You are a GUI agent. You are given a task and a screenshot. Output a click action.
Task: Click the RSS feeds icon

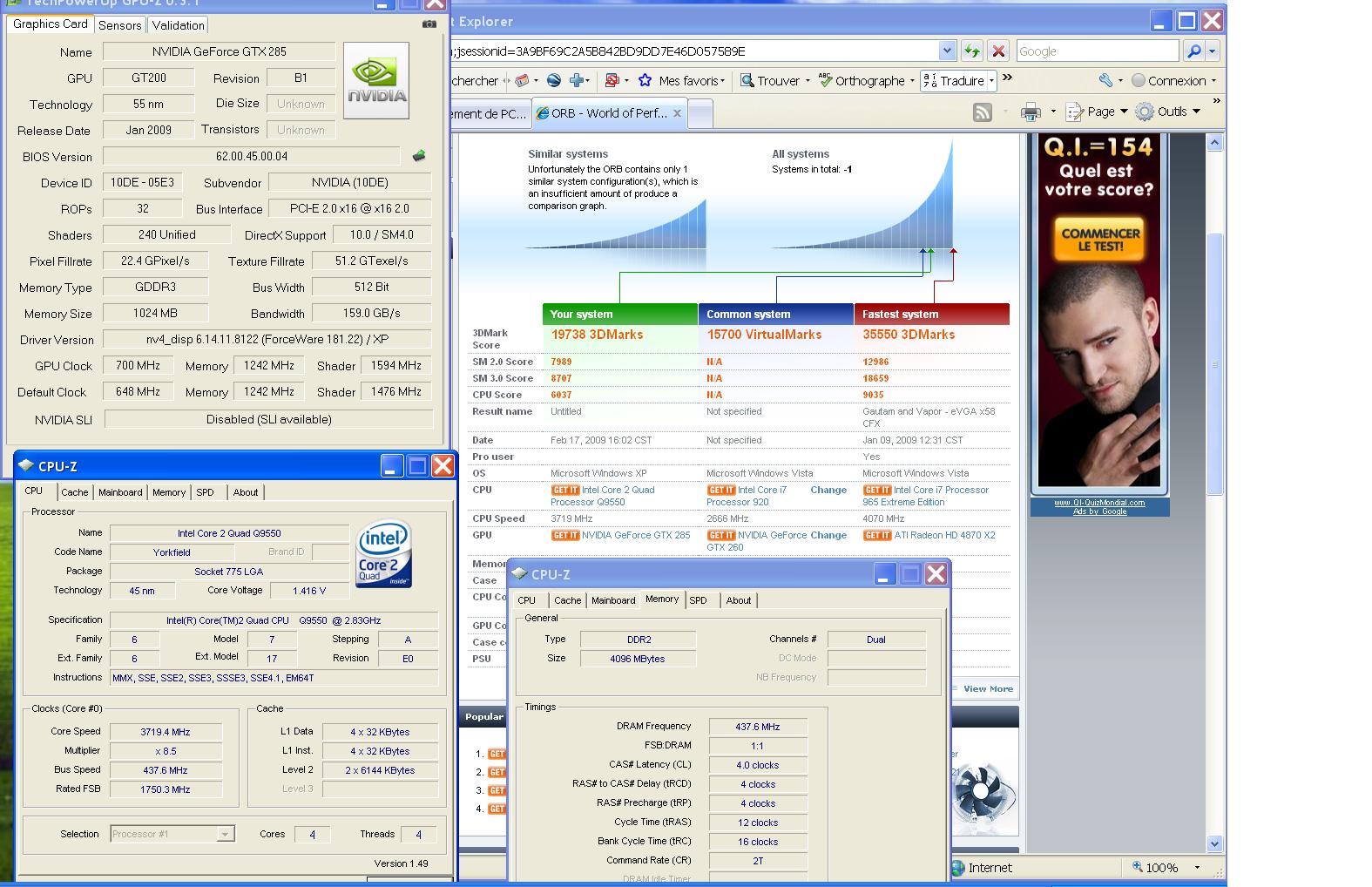983,112
